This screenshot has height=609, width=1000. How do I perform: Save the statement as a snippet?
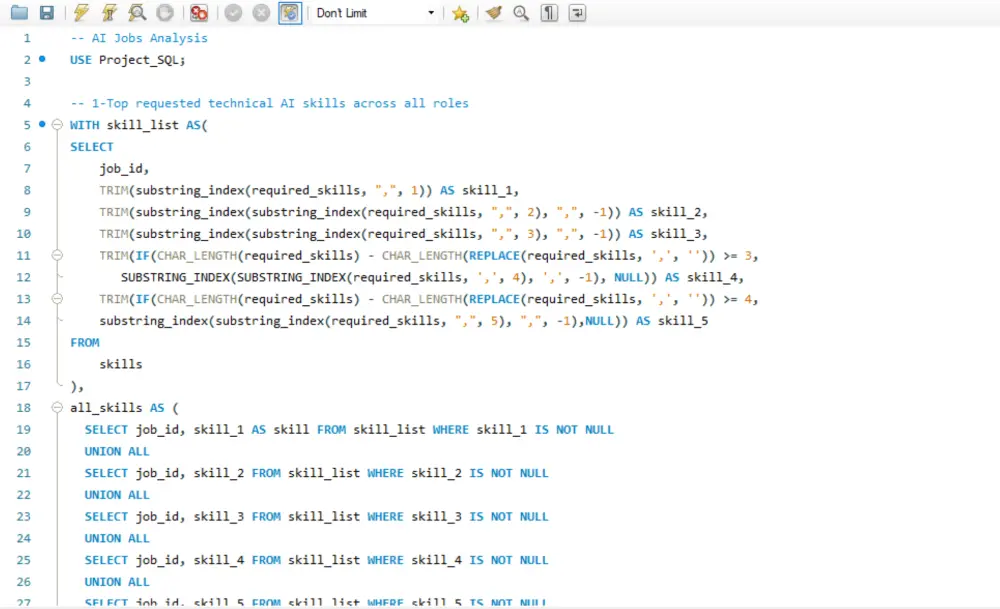pos(460,12)
